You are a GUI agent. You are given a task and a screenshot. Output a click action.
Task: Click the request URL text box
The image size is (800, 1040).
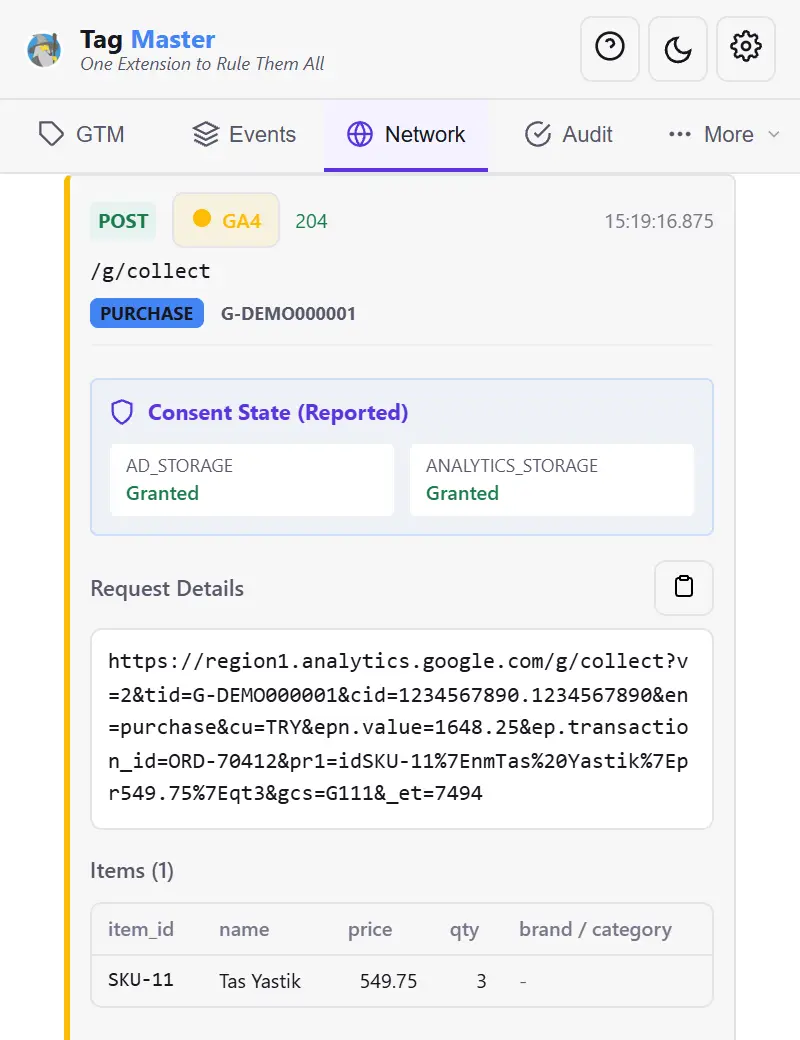402,729
